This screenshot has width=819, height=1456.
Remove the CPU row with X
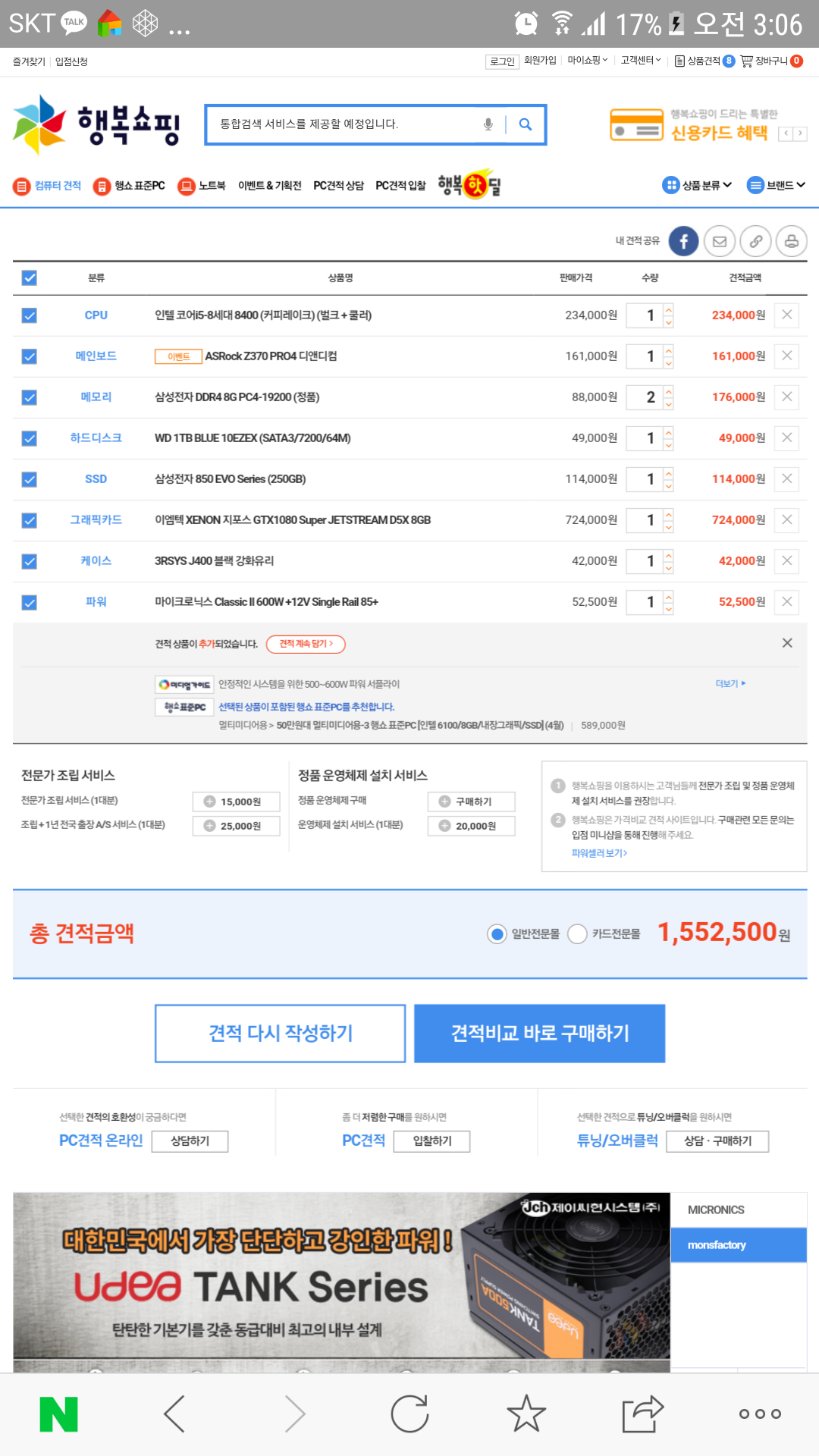coord(787,315)
